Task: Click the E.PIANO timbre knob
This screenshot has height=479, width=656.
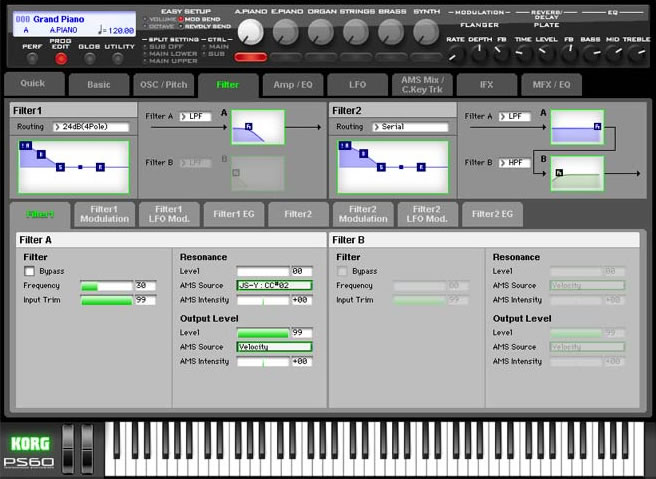Action: tap(286, 32)
